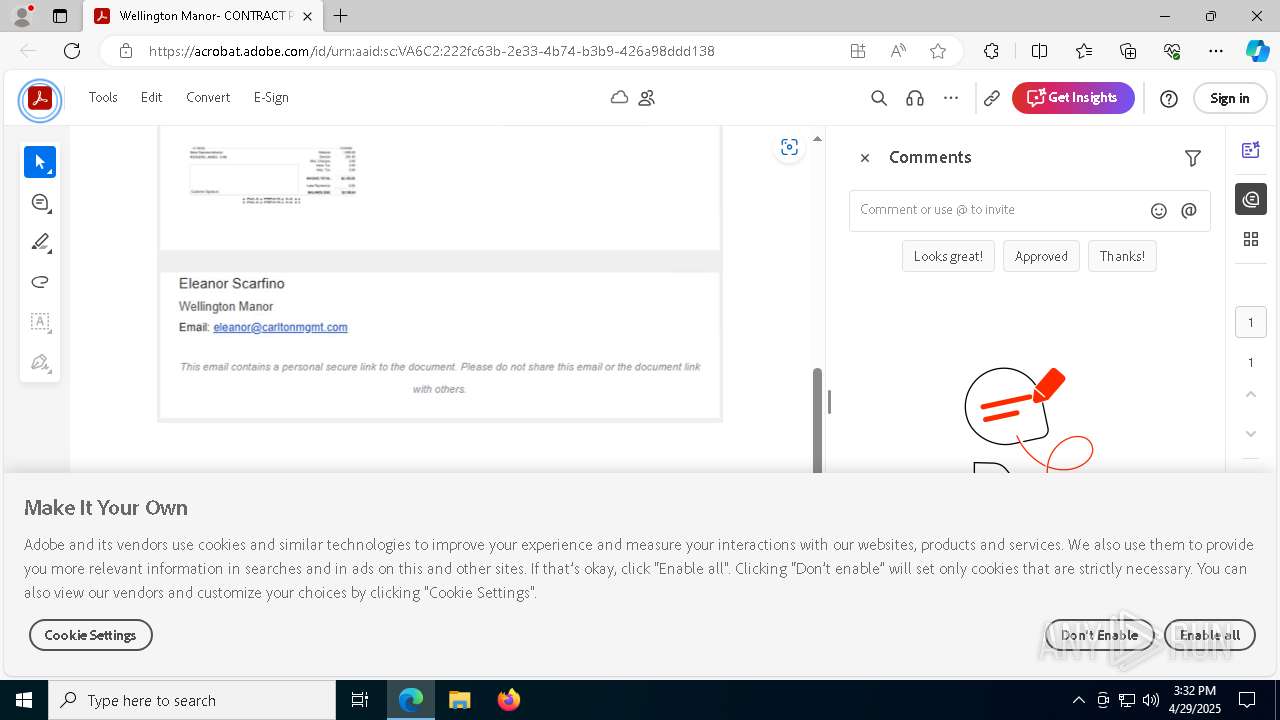This screenshot has width=1280, height=720.
Task: Open the read aloud headphones icon
Action: point(915,98)
